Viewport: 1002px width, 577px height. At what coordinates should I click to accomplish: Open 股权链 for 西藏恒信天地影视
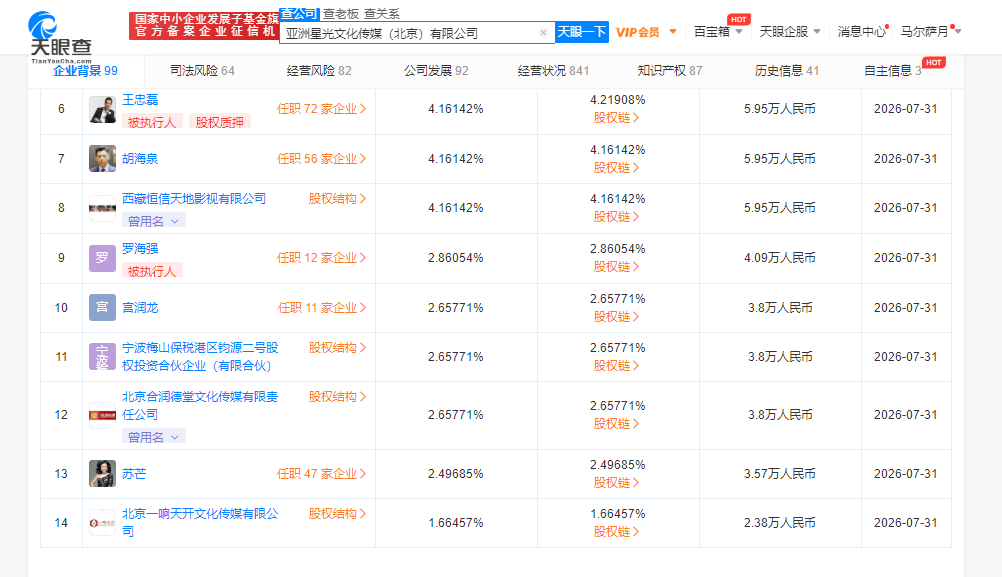(x=616, y=217)
